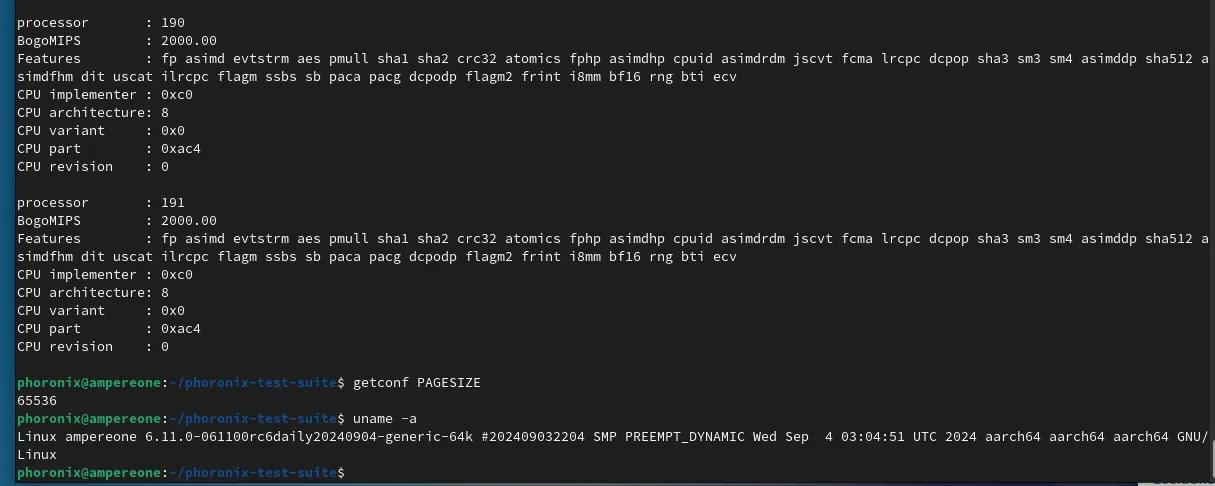
Task: Click the BogoMIPS value under processor 190
Action: 182,40
